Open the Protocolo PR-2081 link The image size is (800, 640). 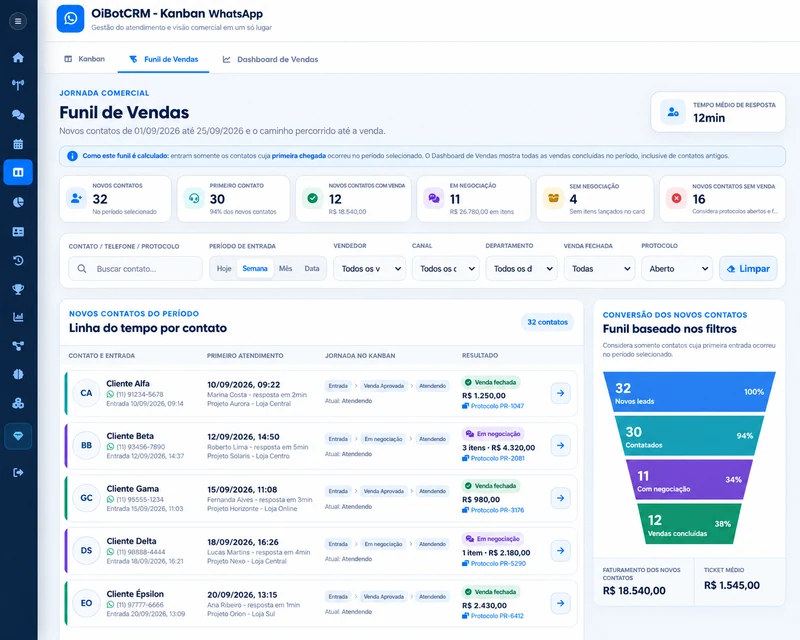click(493, 458)
